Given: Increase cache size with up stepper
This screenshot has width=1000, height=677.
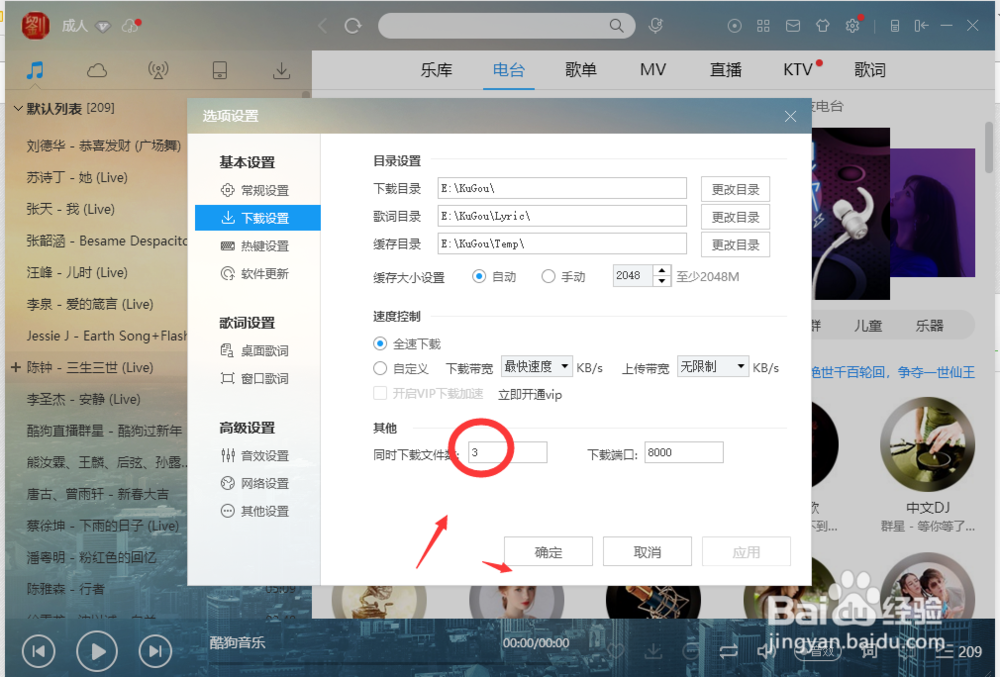Looking at the screenshot, I should click(662, 270).
